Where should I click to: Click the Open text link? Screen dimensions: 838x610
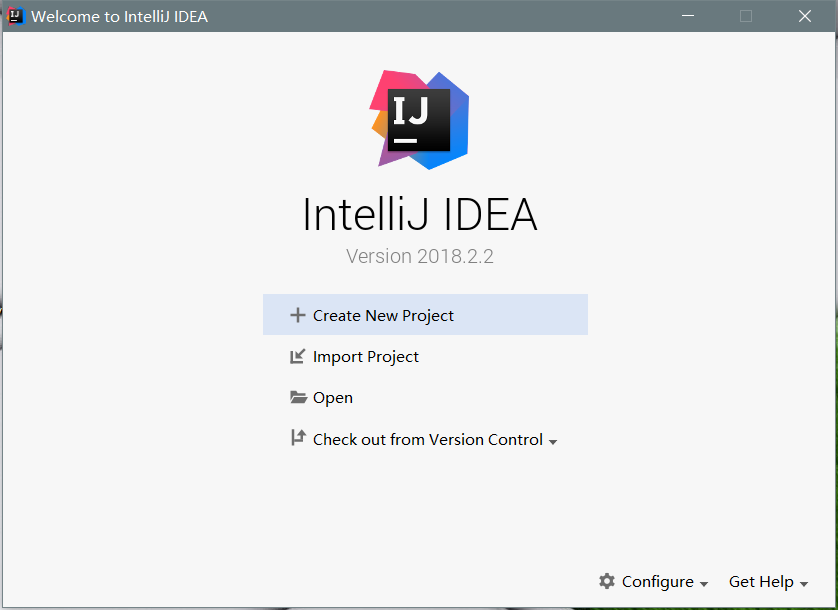pyautogui.click(x=333, y=398)
